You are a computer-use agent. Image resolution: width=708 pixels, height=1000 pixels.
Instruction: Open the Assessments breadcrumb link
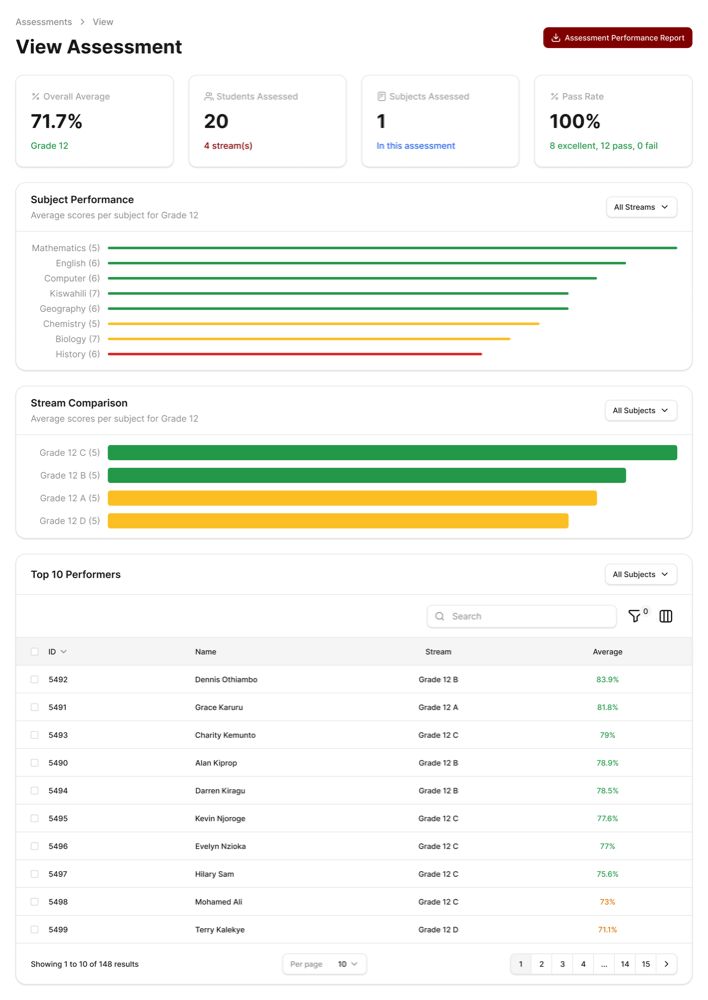[44, 22]
